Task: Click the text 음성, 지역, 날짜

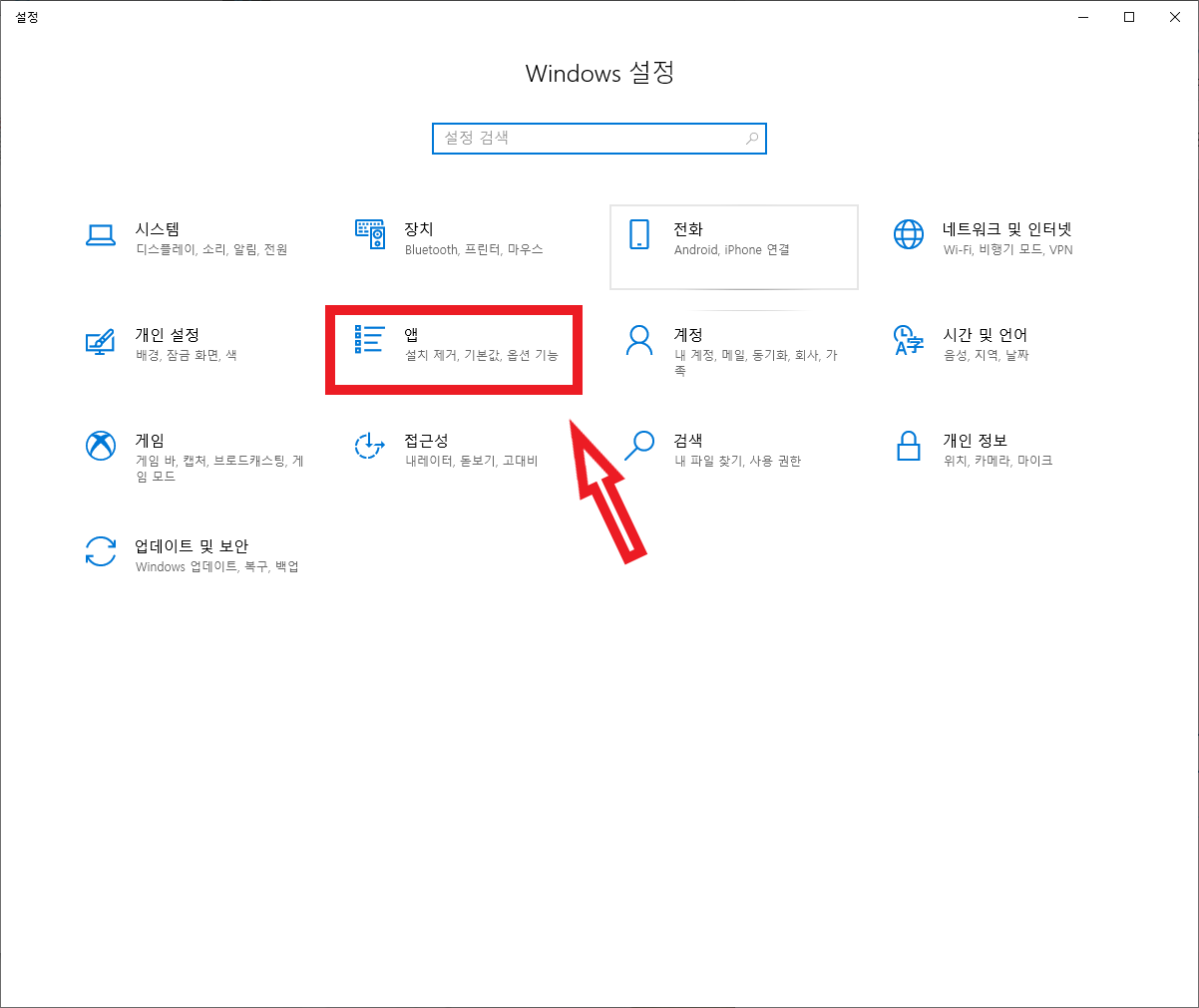Action: point(987,356)
